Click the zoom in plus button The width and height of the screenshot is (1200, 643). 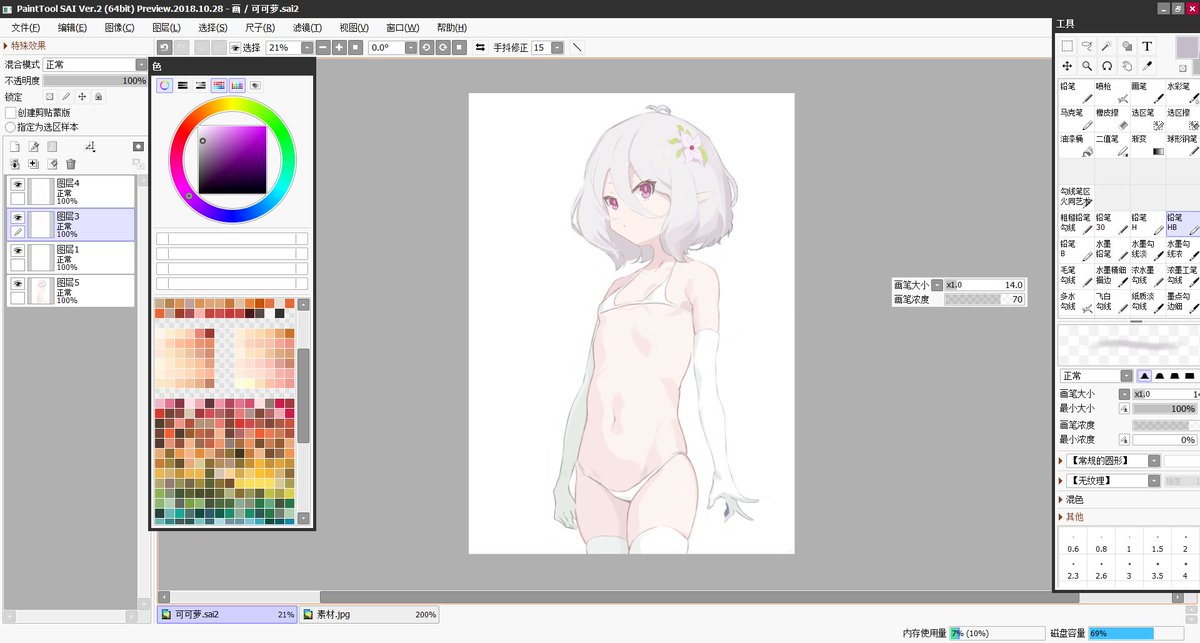(339, 47)
